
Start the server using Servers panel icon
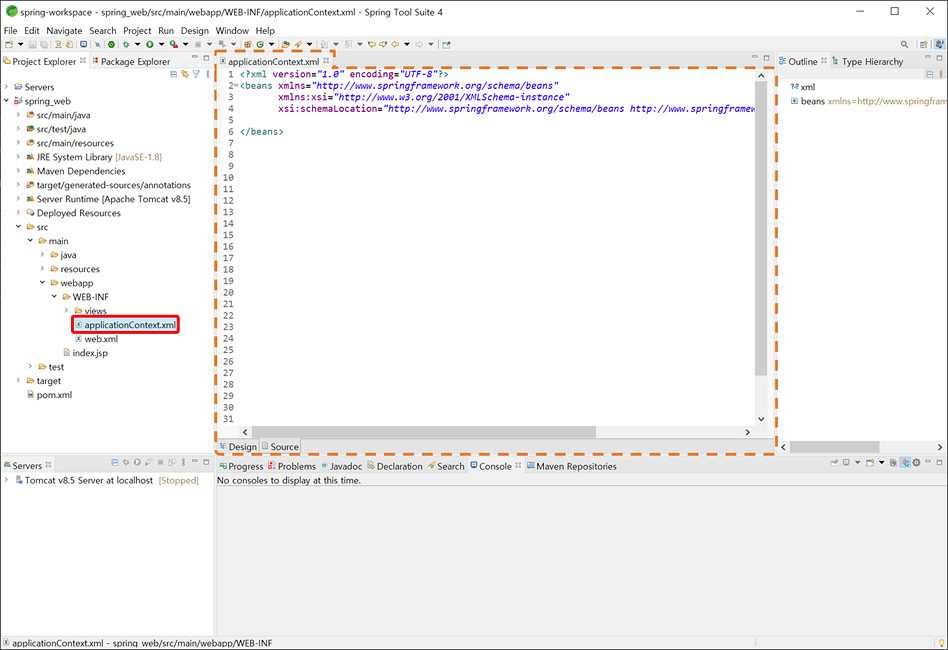pos(137,463)
